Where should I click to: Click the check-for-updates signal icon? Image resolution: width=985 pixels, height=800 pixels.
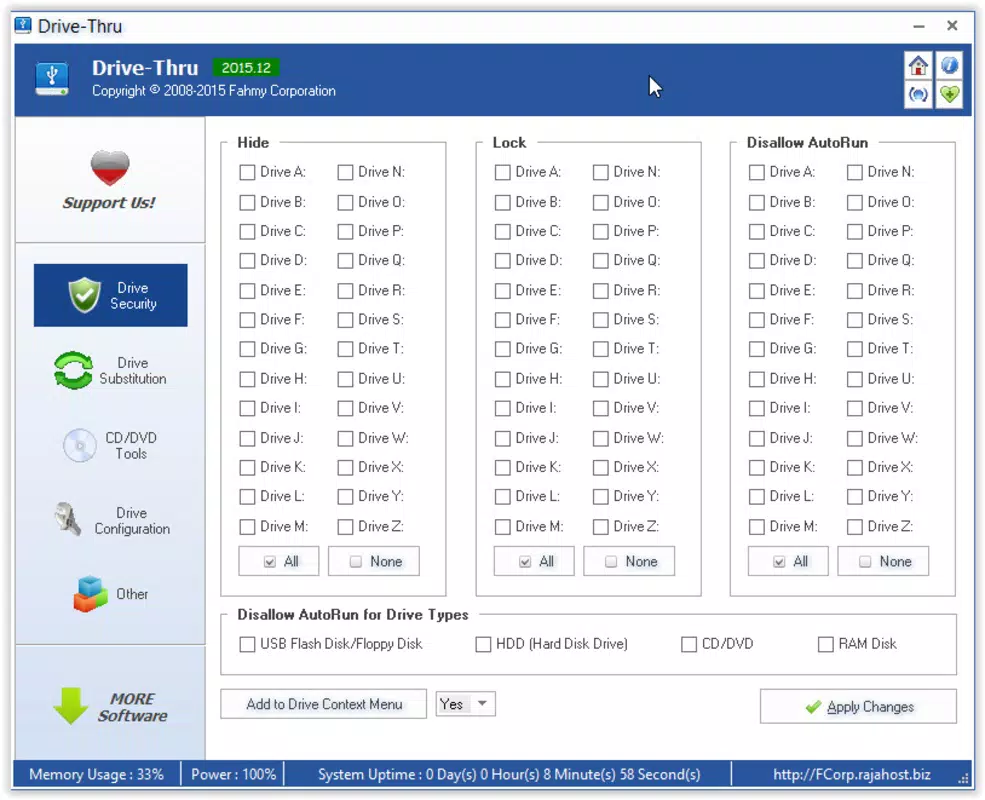click(x=918, y=95)
